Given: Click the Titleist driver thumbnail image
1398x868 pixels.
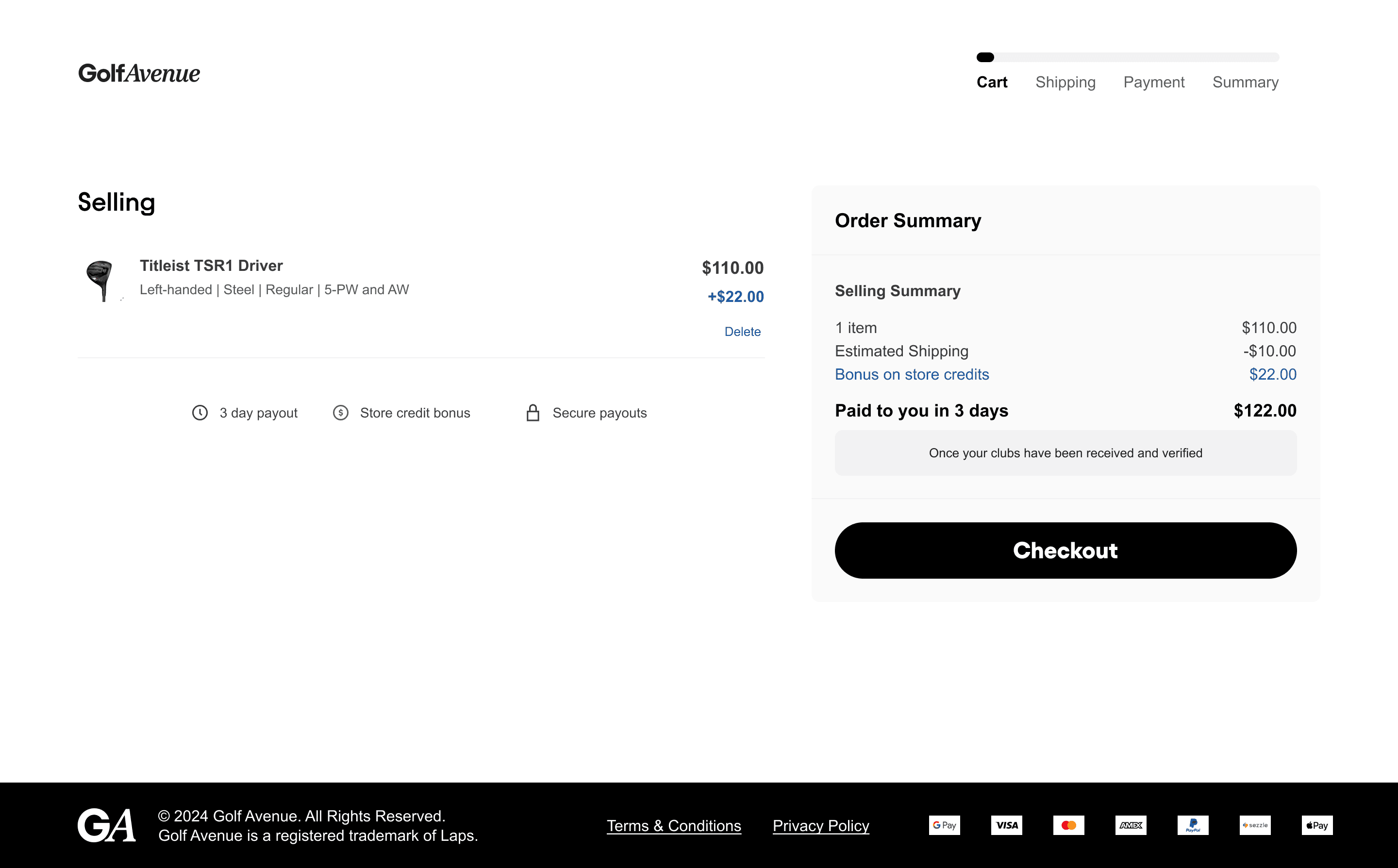Looking at the screenshot, I should 101,281.
